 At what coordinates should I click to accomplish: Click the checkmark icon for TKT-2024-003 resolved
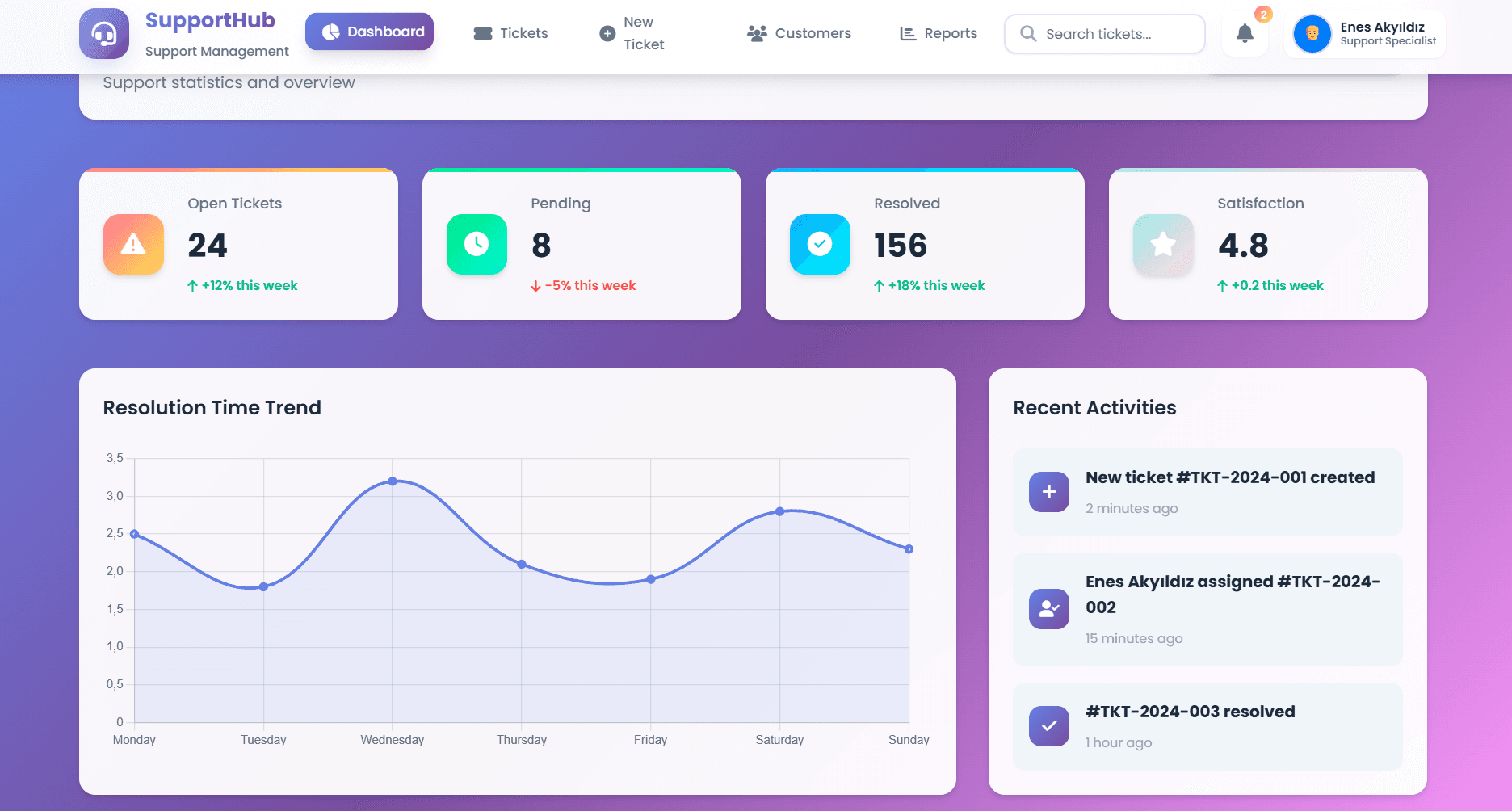1049,726
